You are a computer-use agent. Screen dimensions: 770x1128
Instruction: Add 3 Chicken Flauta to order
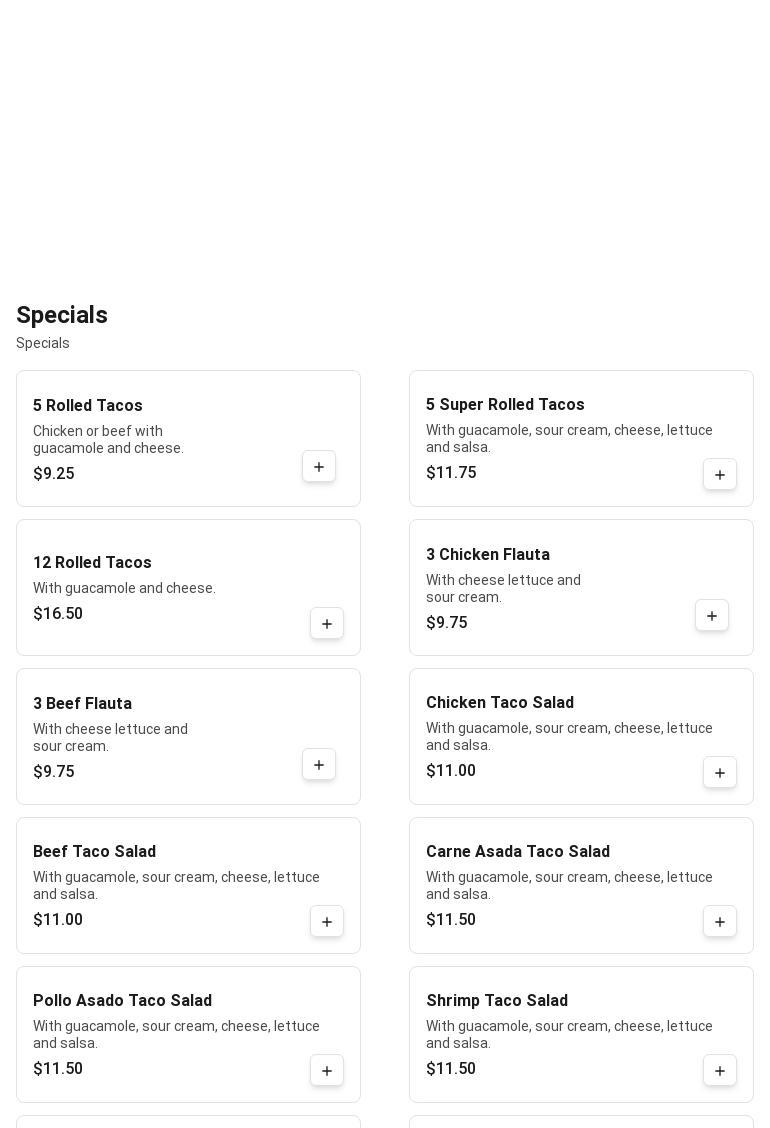pyautogui.click(x=712, y=616)
